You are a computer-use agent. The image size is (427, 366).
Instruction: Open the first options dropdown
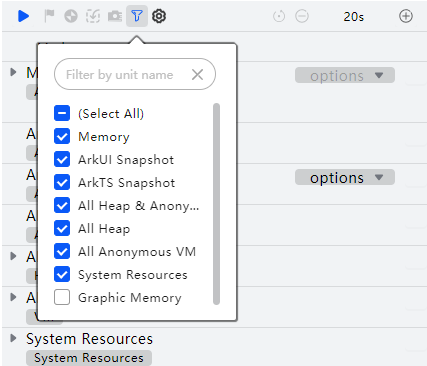click(x=345, y=75)
